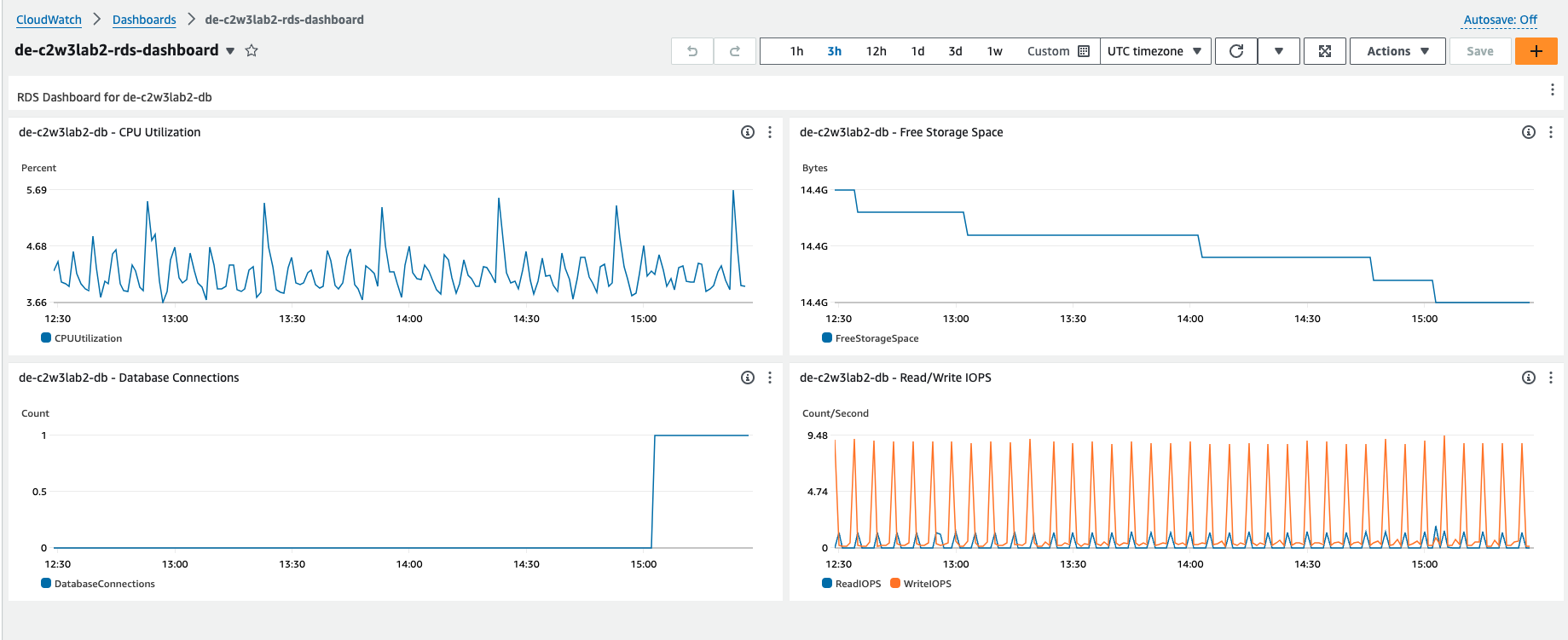Open the UTC timezone dropdown
Screen dimensions: 1568x640
[x=1154, y=51]
